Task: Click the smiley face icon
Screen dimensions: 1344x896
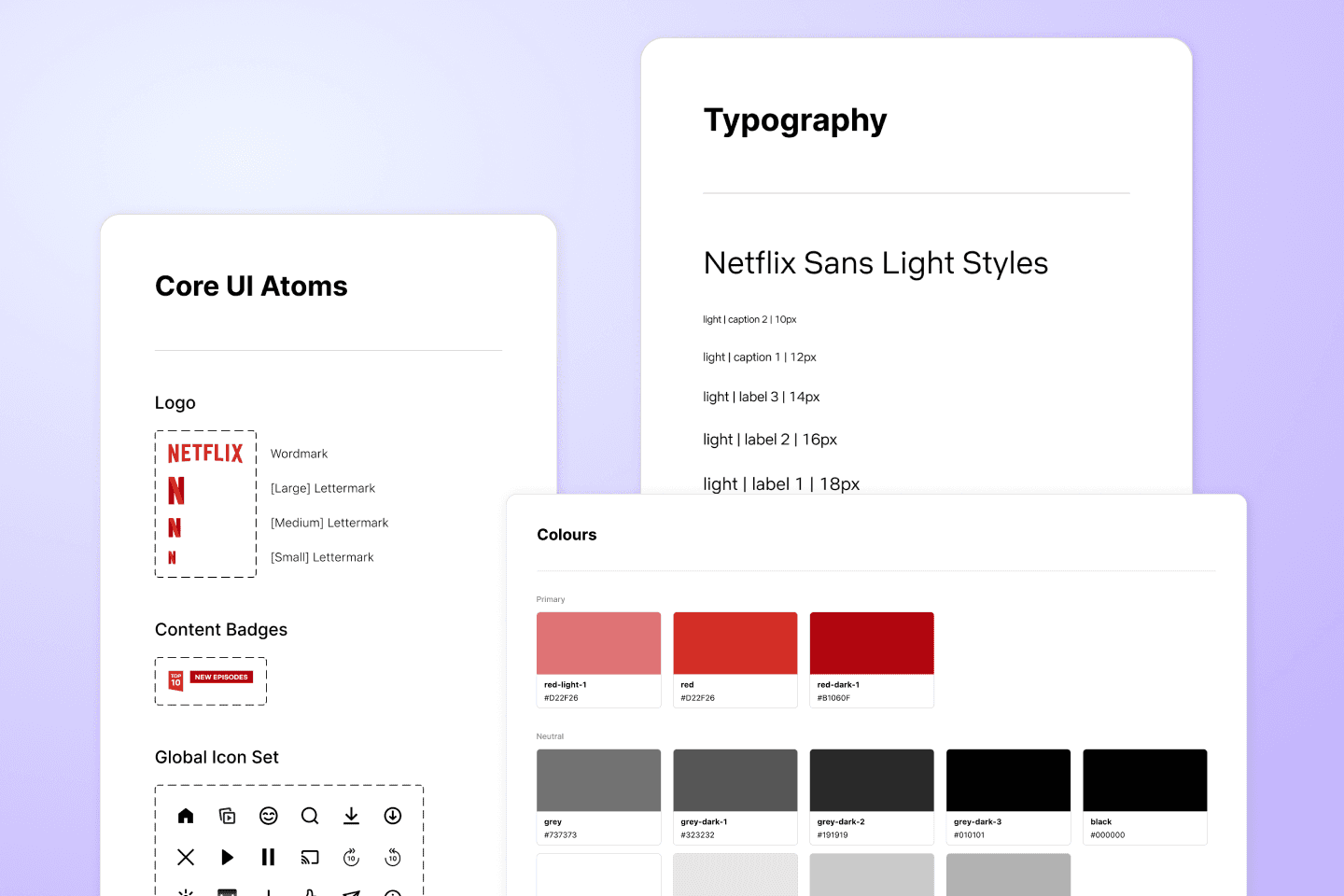Action: click(x=269, y=816)
